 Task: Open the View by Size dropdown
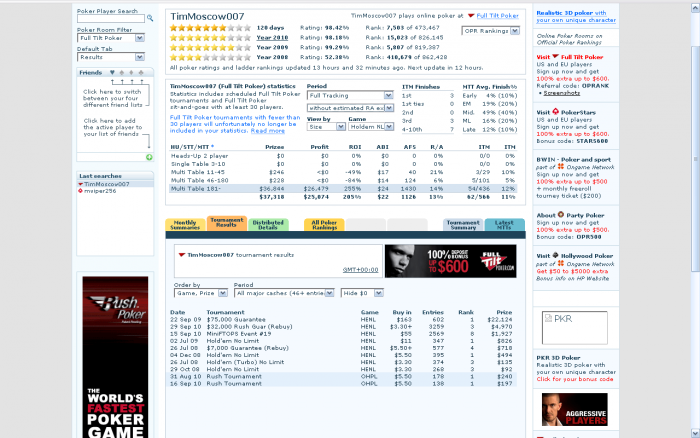point(326,127)
